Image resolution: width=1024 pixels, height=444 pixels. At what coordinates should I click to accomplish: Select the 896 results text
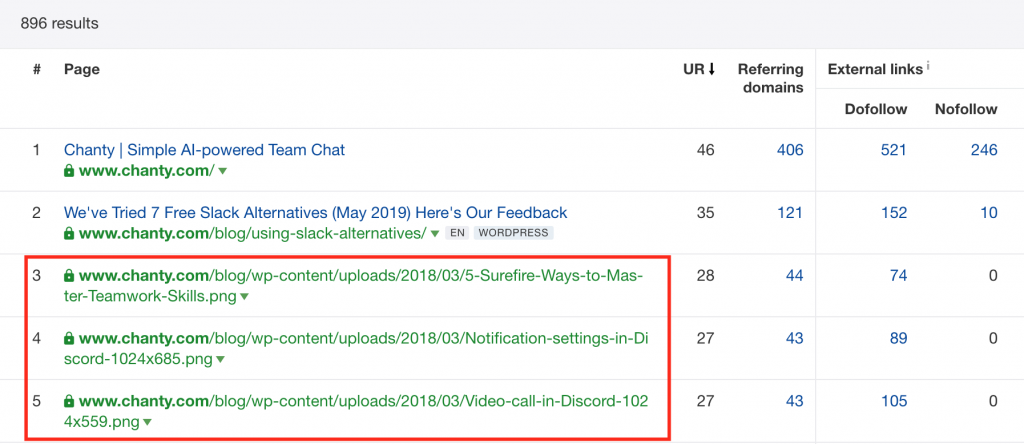59,24
